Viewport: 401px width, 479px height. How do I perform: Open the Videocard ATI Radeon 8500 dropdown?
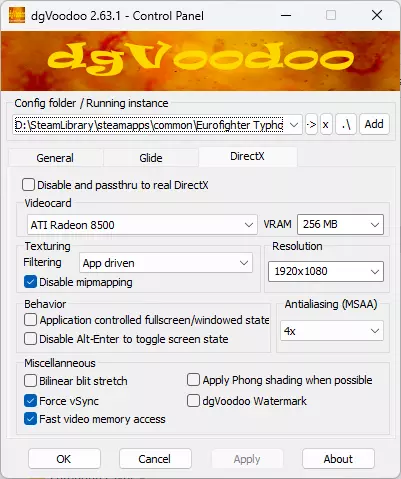(x=142, y=225)
